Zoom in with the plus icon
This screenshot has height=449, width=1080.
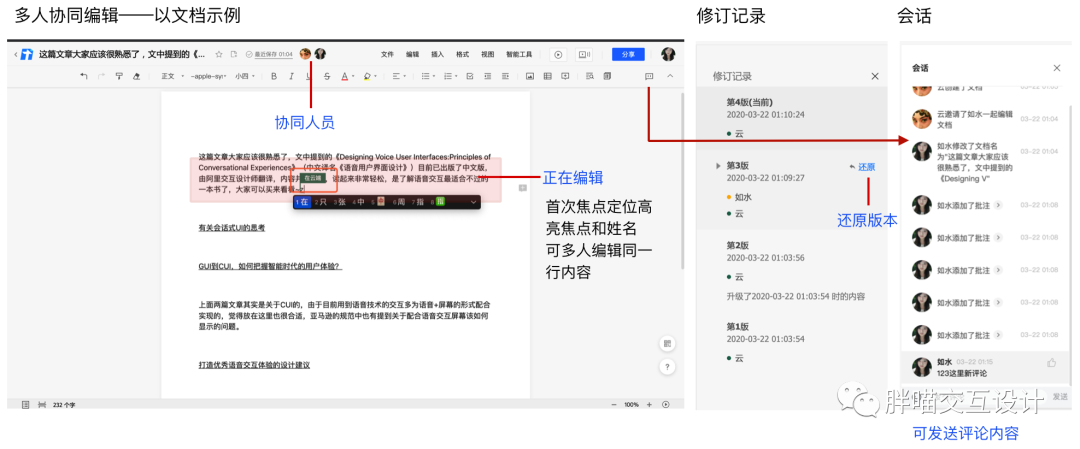(649, 405)
